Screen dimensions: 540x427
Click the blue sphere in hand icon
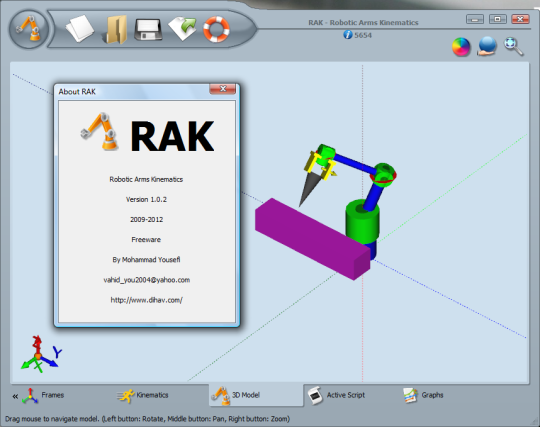pyautogui.click(x=487, y=46)
